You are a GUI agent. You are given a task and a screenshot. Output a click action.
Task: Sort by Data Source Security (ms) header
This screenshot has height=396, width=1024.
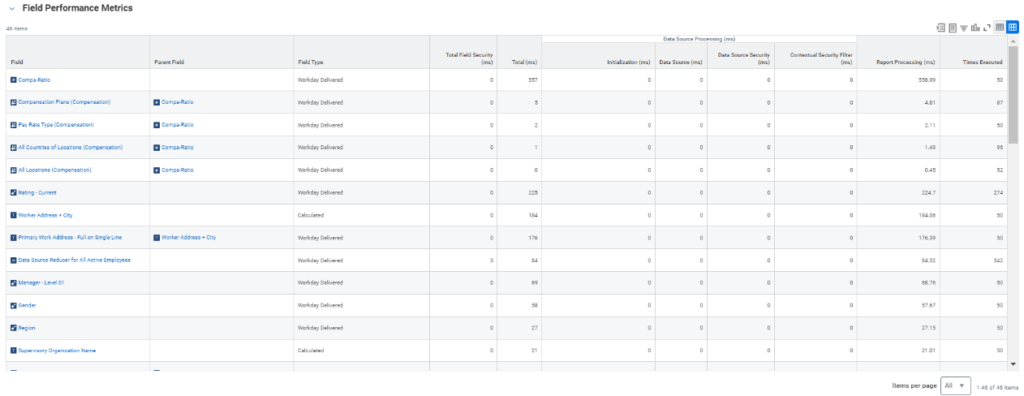pos(744,59)
